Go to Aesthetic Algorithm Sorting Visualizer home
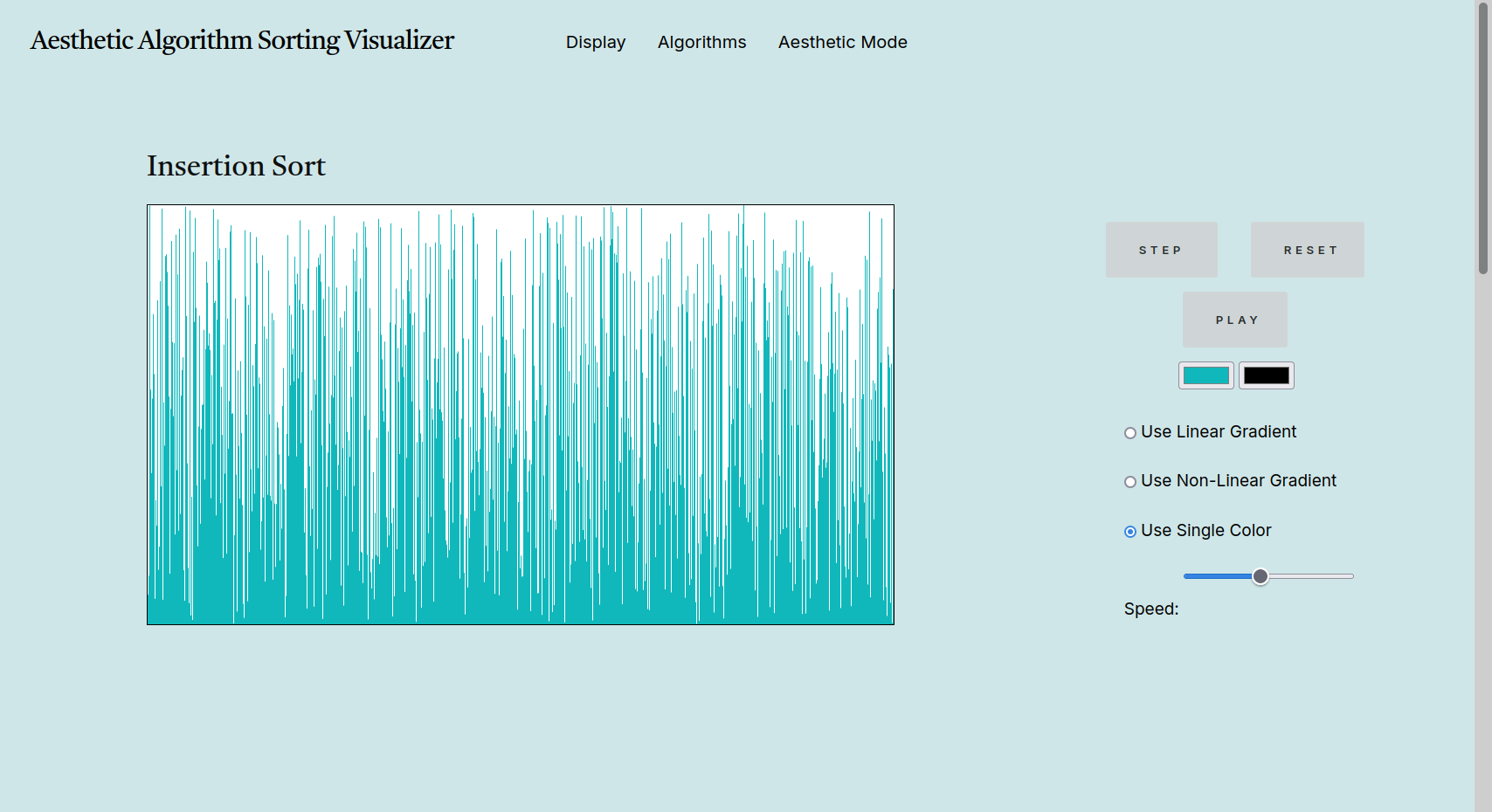Image resolution: width=1492 pixels, height=812 pixels. tap(242, 40)
